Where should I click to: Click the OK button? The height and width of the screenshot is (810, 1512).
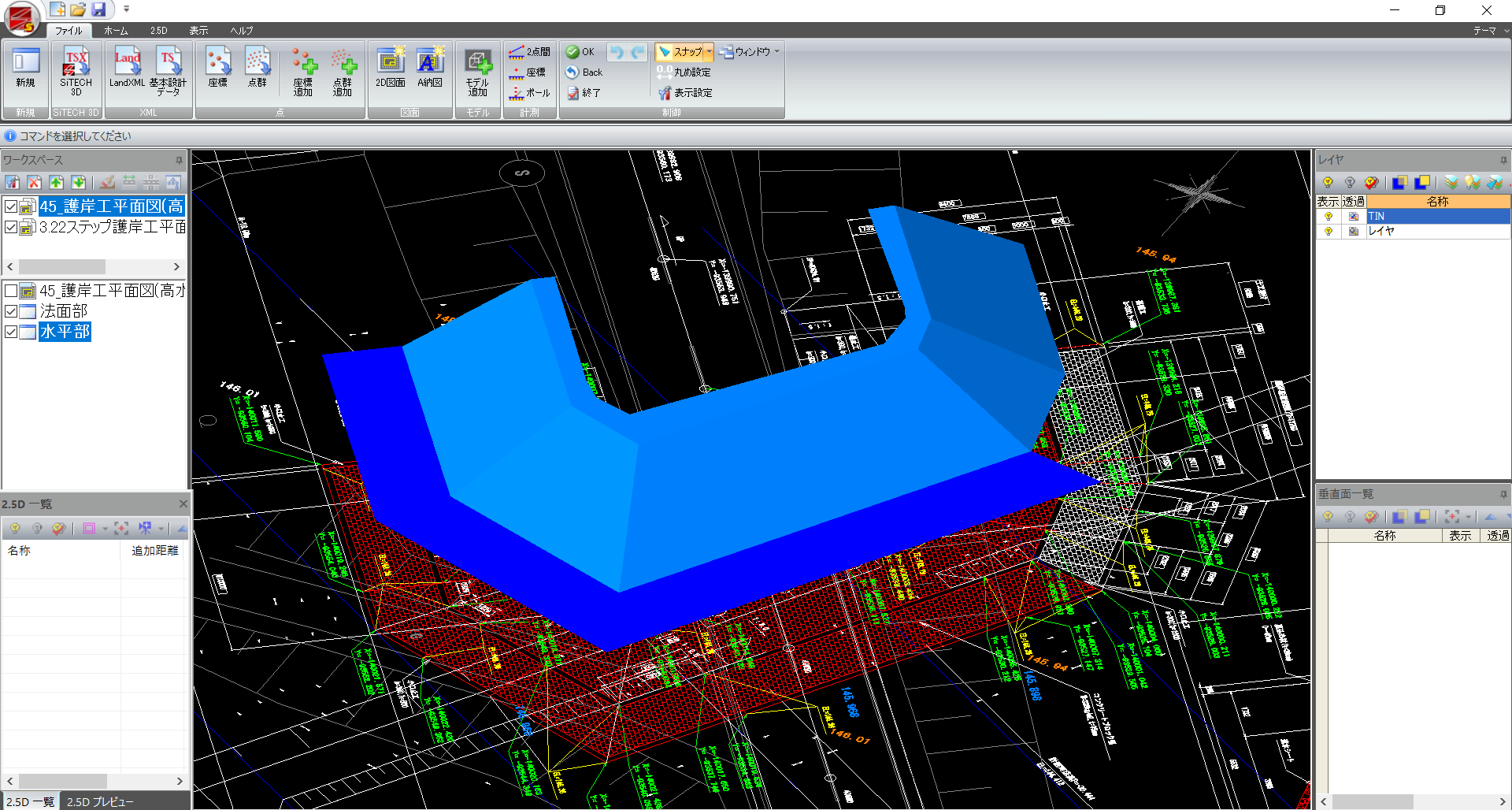point(581,52)
